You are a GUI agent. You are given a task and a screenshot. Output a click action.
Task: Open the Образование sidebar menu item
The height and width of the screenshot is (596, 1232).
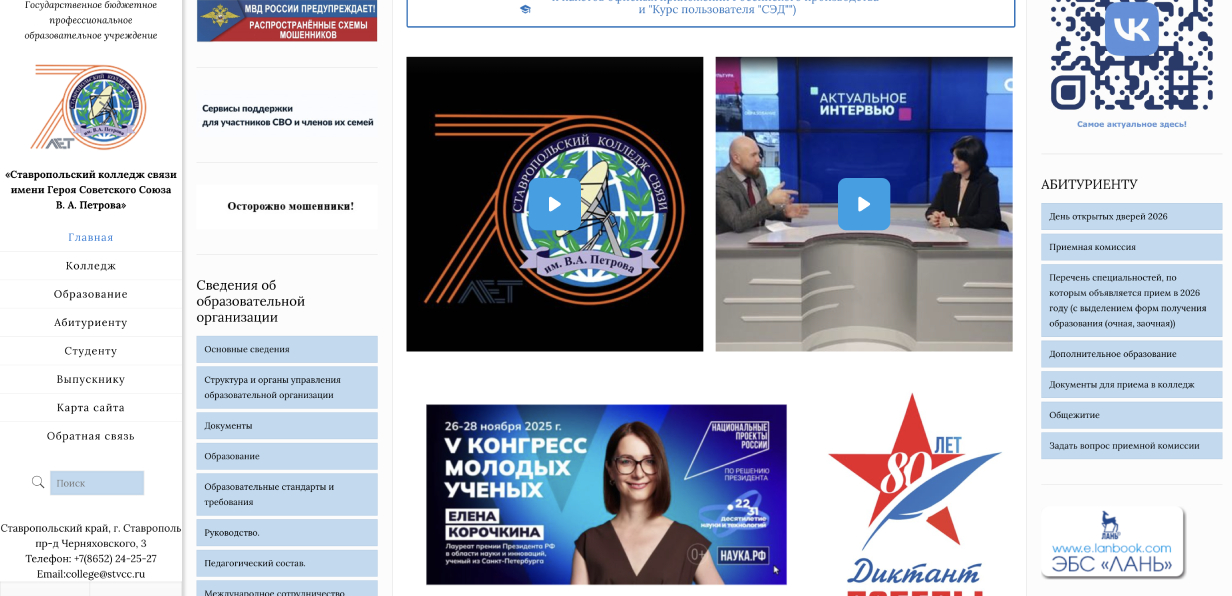point(91,294)
